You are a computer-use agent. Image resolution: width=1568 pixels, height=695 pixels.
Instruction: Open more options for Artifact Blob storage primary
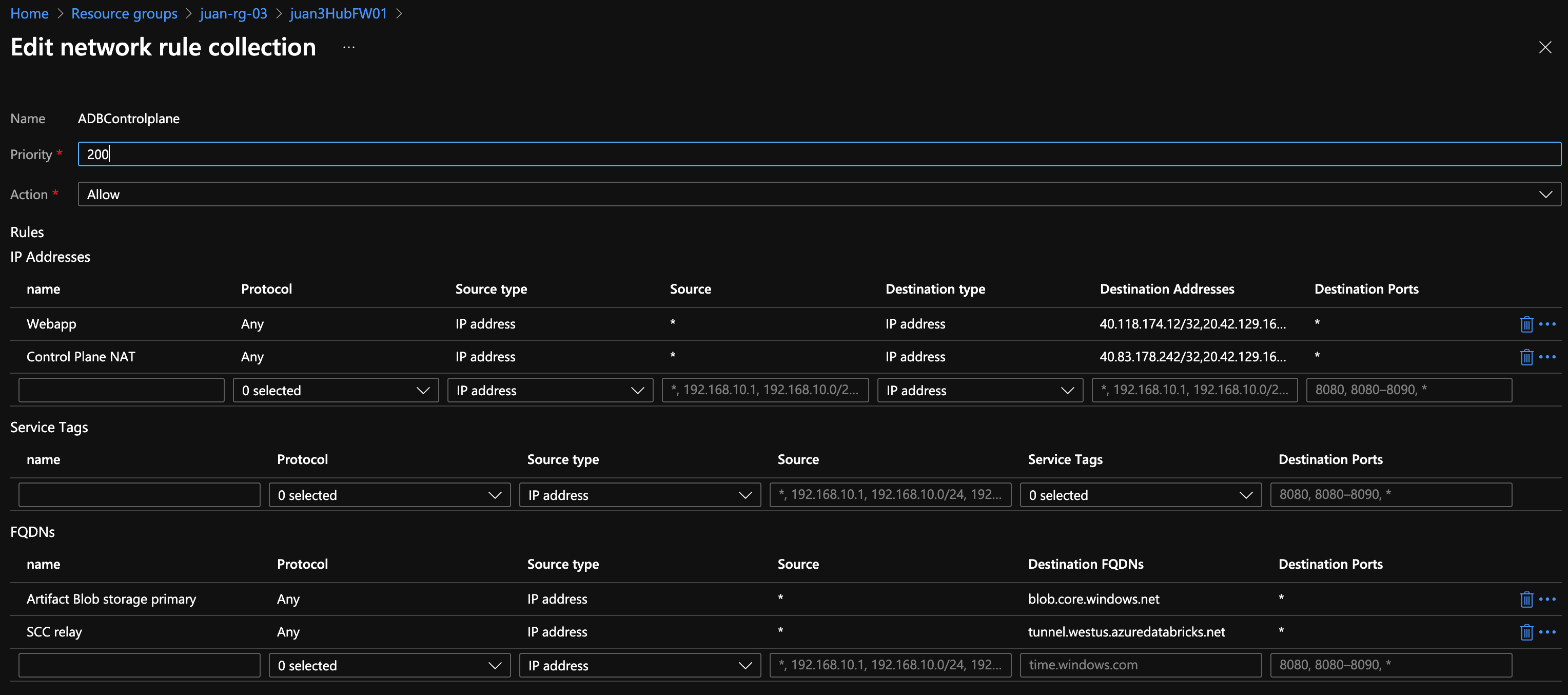pyautogui.click(x=1548, y=600)
